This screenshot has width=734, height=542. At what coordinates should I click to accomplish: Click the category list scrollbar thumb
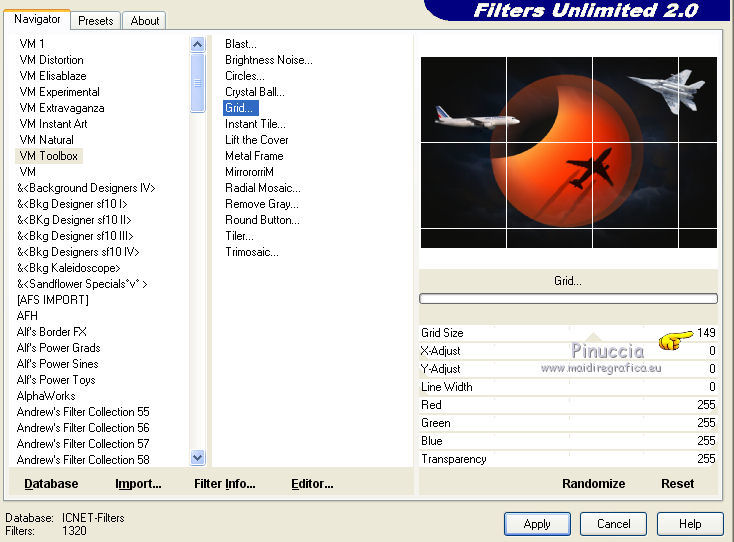pos(198,83)
